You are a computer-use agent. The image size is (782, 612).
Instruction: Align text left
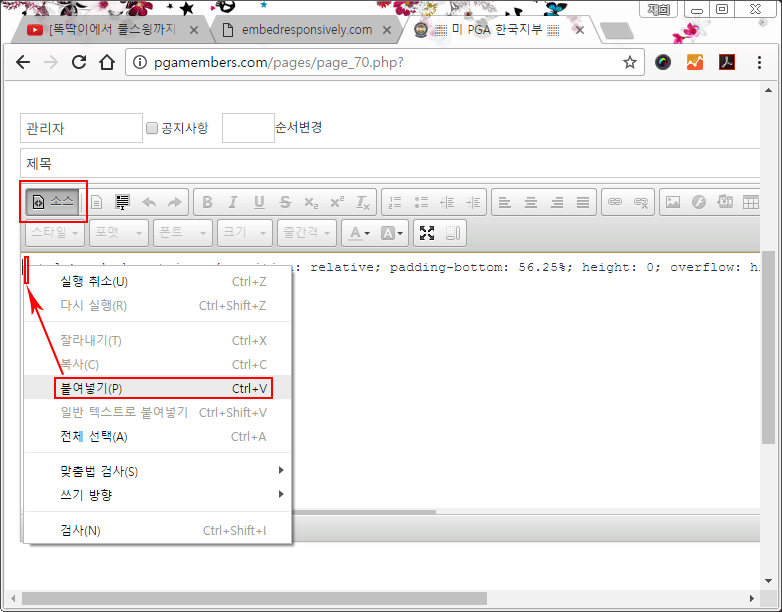click(505, 202)
